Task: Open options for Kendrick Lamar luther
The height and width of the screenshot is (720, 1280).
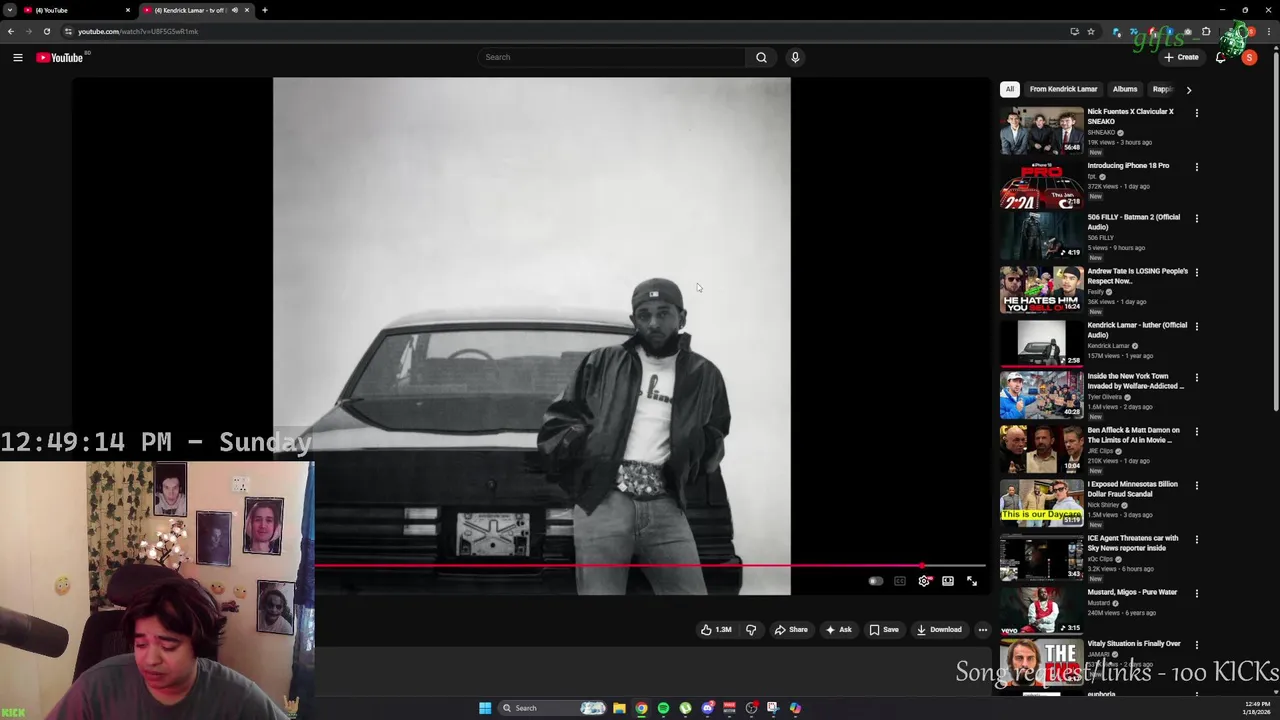Action: 1197,326
